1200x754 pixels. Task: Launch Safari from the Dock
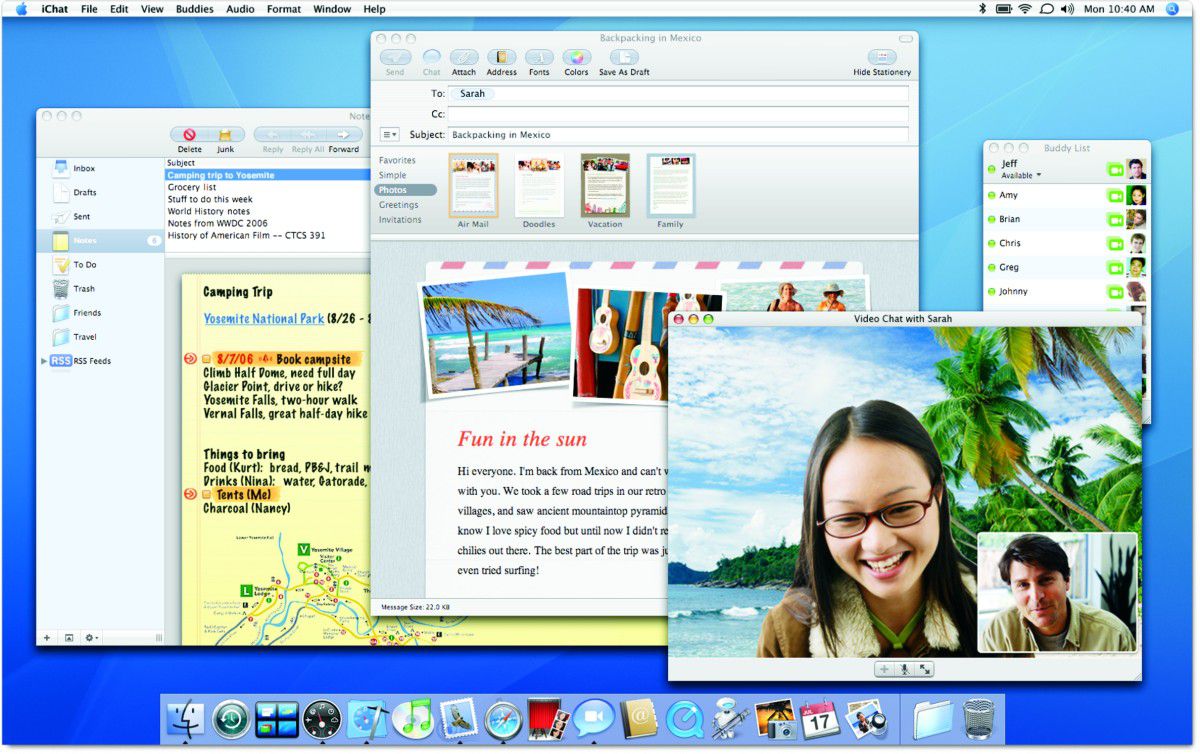coord(503,719)
